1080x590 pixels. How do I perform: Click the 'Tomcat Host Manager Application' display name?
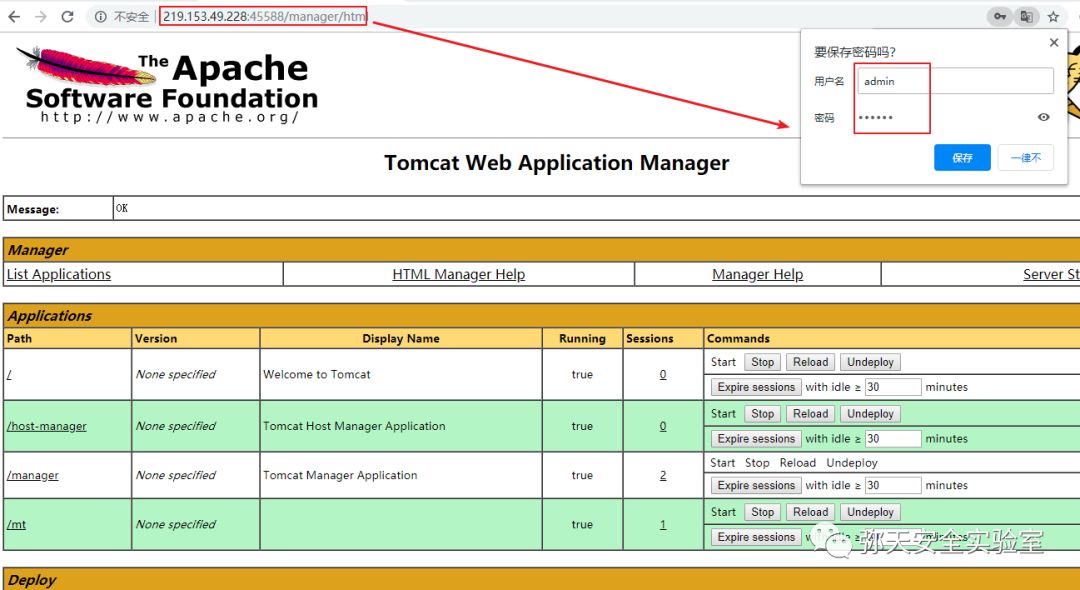354,425
